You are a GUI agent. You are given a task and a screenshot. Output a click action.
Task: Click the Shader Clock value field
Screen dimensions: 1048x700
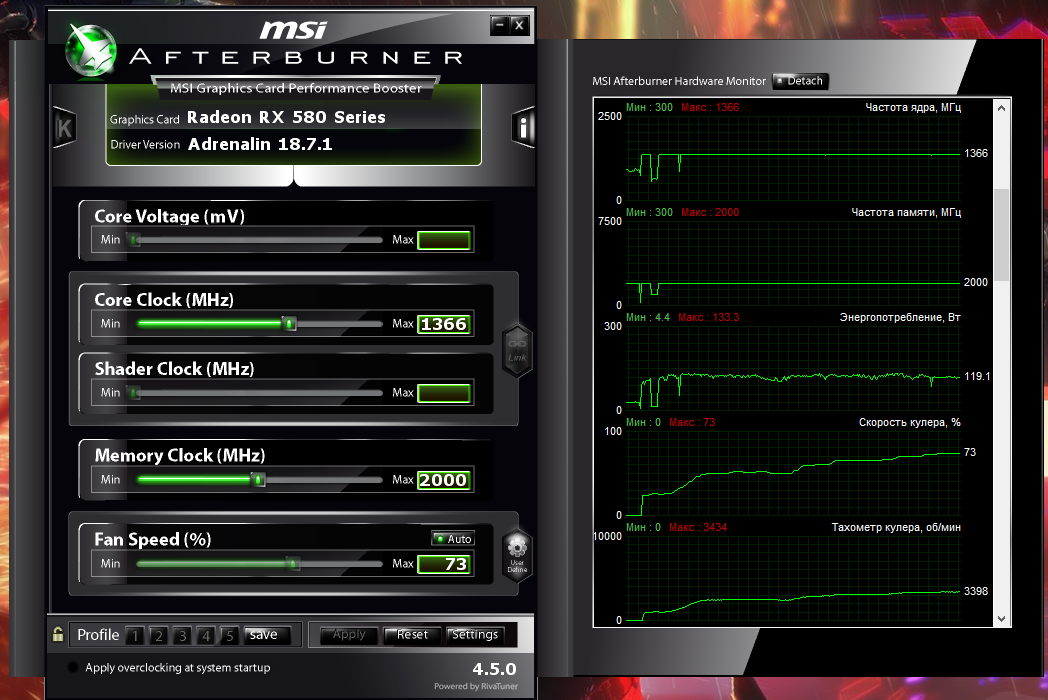(444, 393)
